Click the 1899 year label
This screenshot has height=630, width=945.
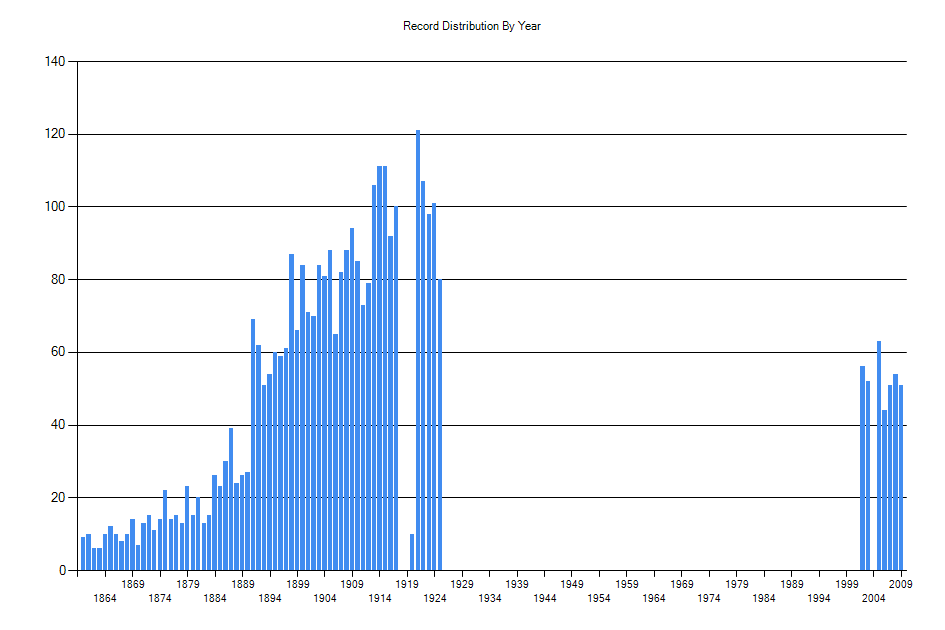297,584
